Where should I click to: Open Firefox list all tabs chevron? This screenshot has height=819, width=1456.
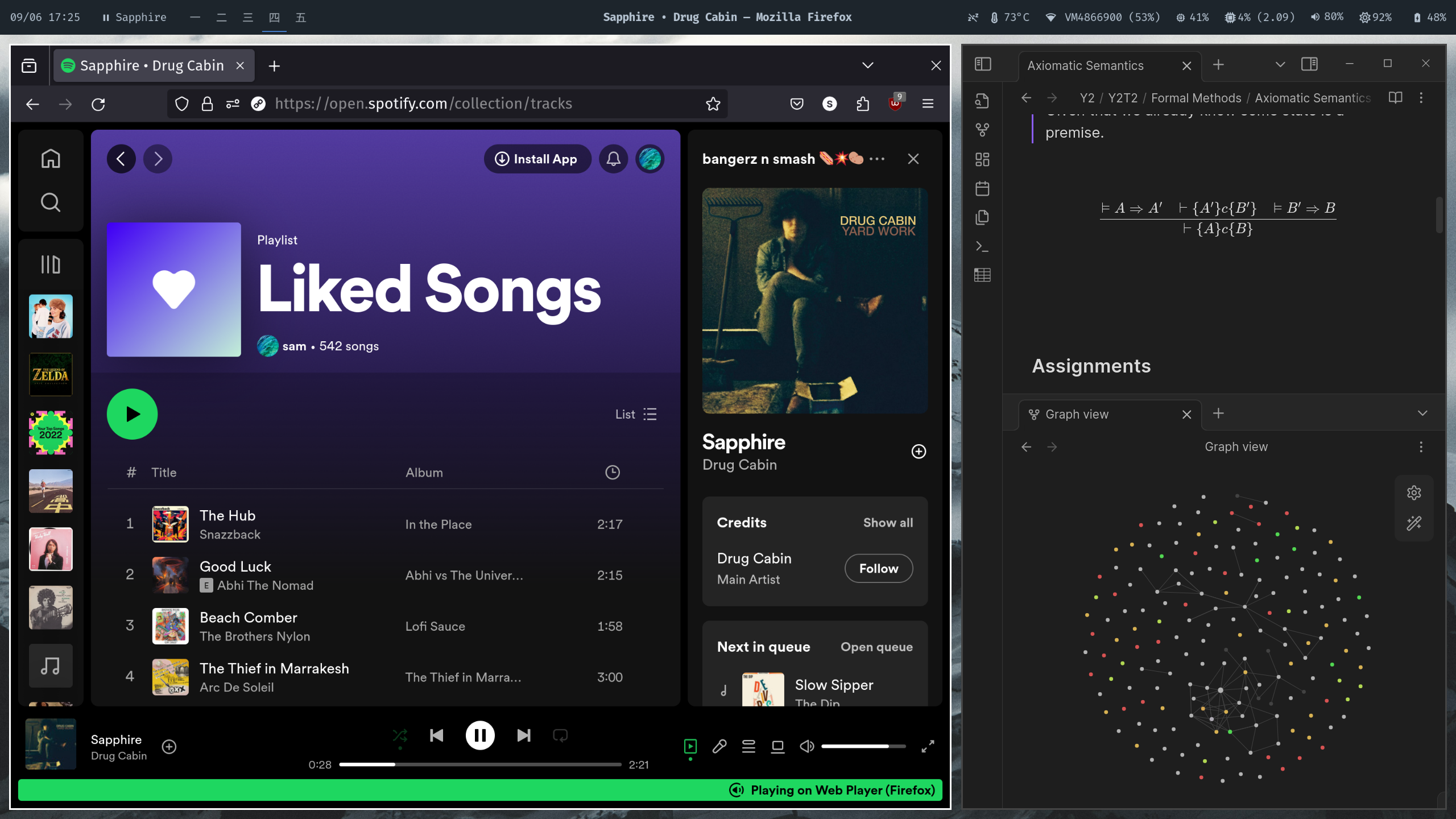[867, 65]
